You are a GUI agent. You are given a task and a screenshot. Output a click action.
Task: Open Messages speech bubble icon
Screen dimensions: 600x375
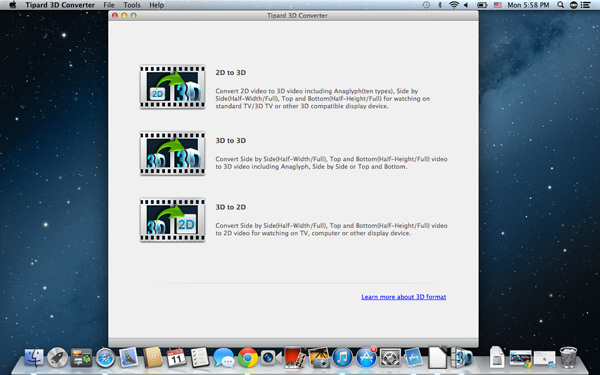coord(223,358)
